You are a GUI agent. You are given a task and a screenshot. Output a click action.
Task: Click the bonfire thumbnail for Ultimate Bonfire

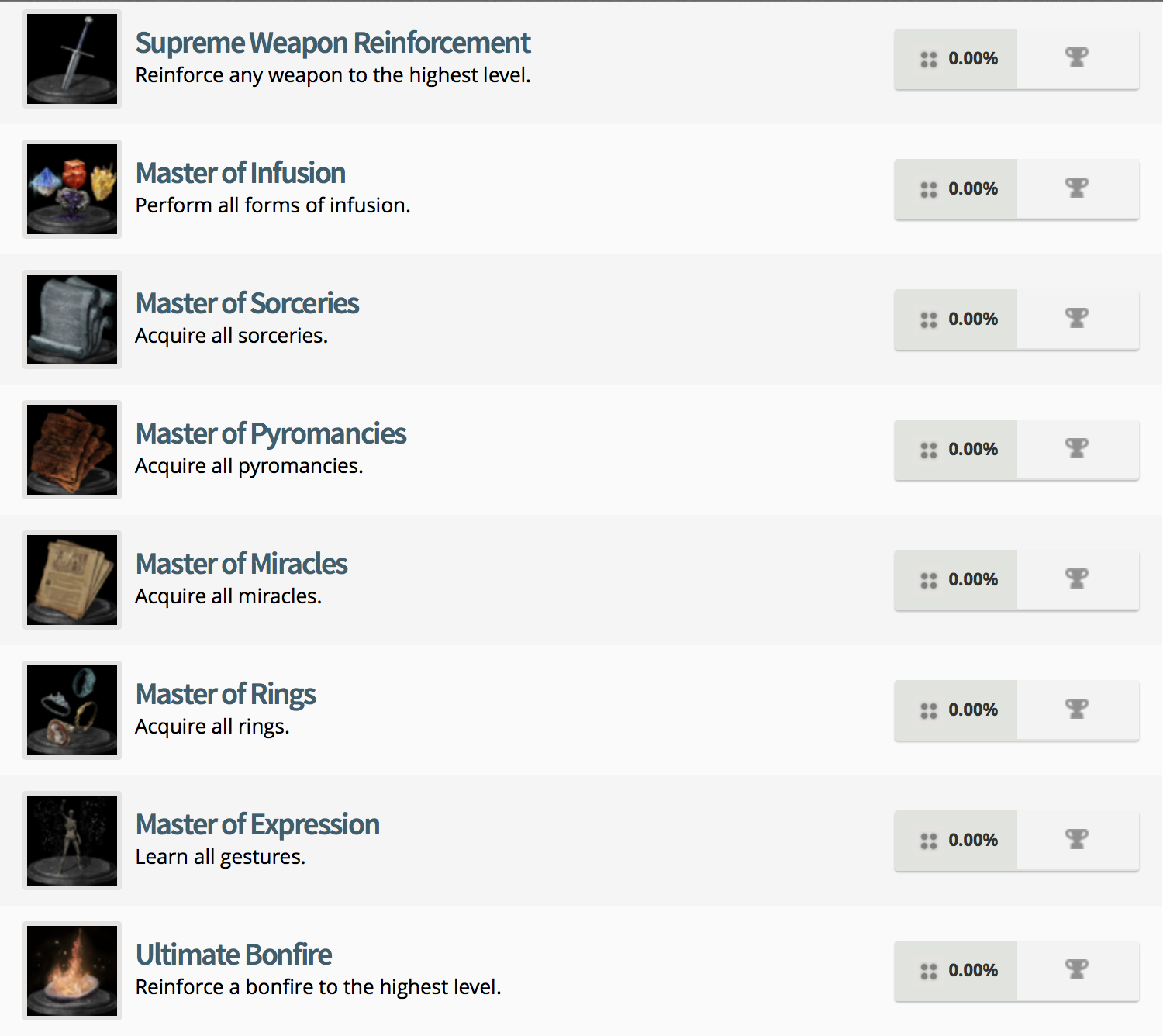coord(71,970)
